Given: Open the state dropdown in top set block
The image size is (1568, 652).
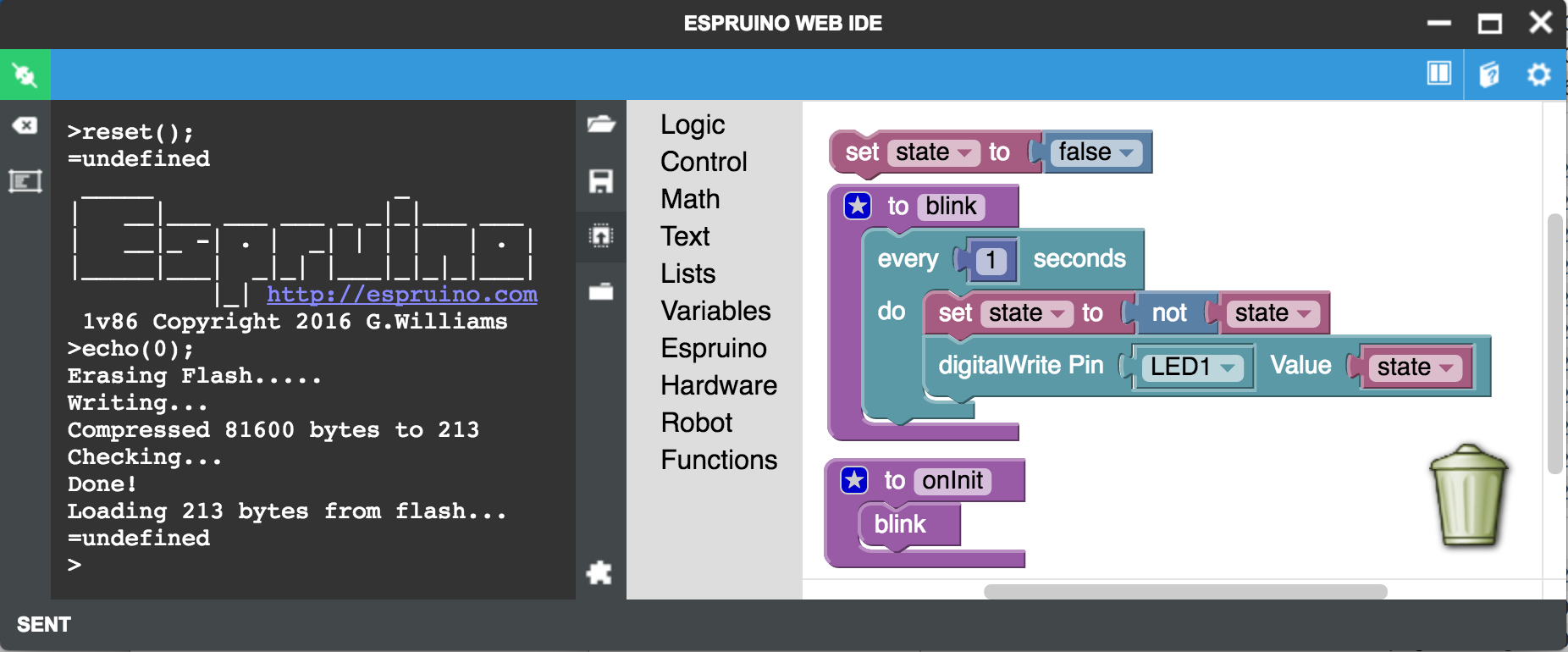Looking at the screenshot, I should point(933,152).
